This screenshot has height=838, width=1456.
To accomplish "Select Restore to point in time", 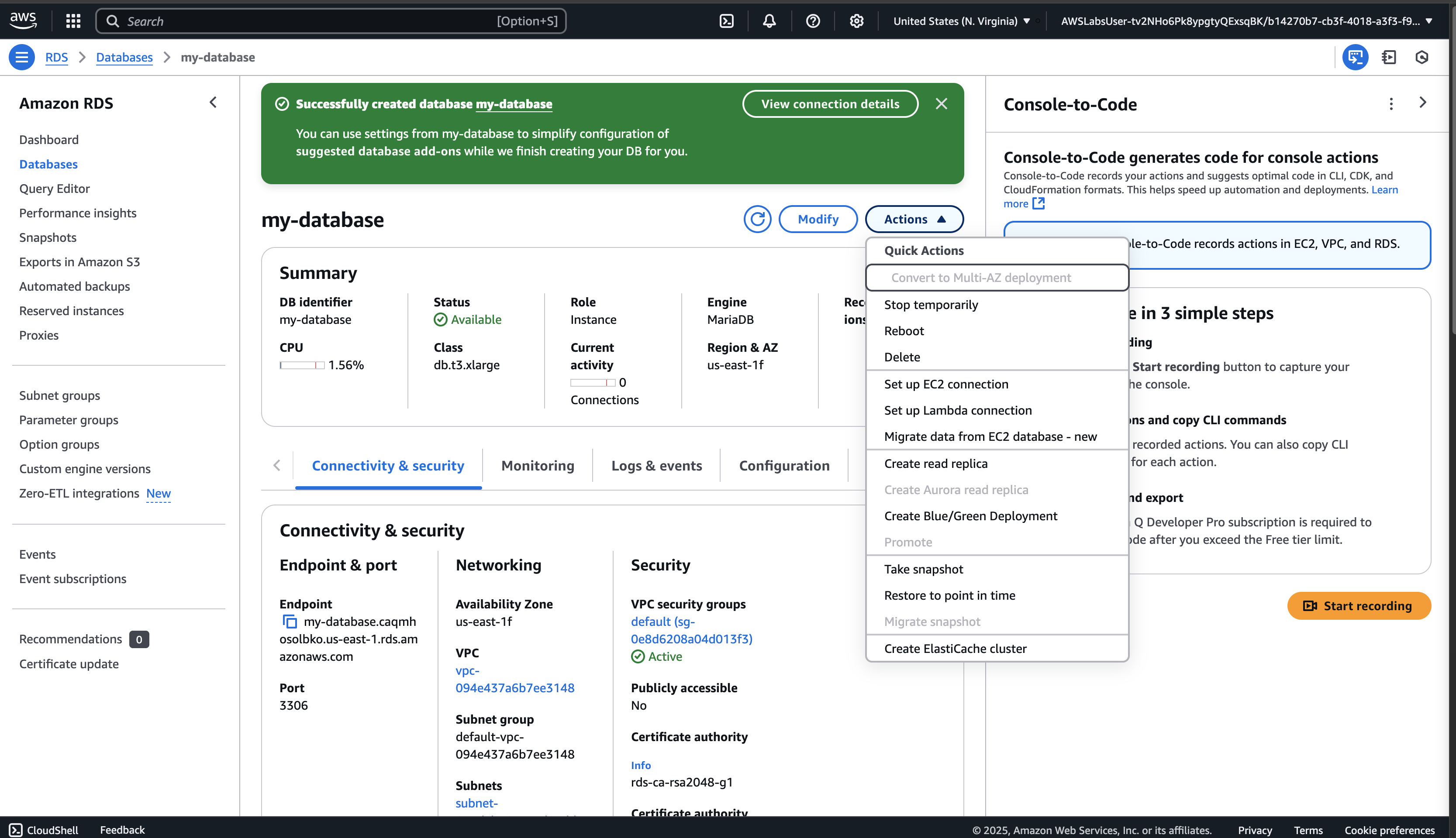I will 997,596.
